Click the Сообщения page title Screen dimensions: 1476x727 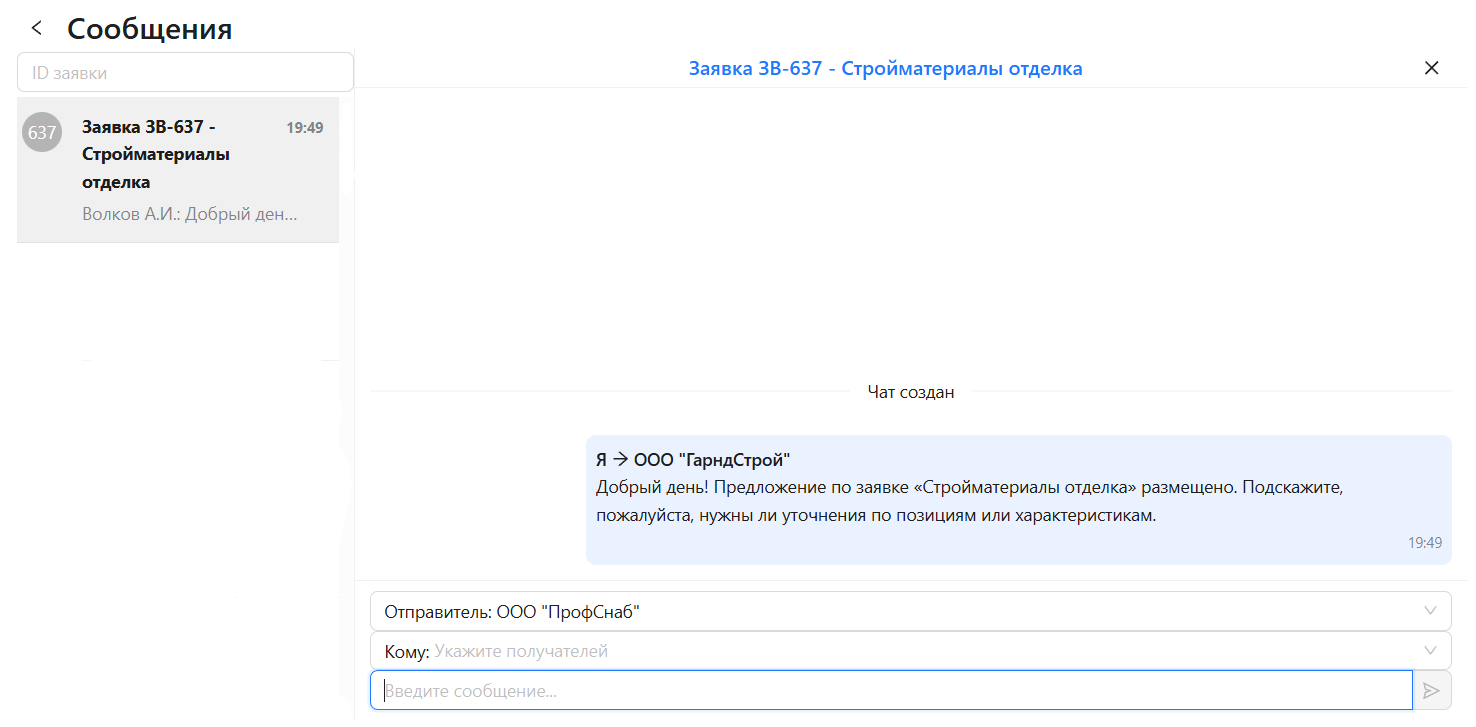click(x=148, y=27)
